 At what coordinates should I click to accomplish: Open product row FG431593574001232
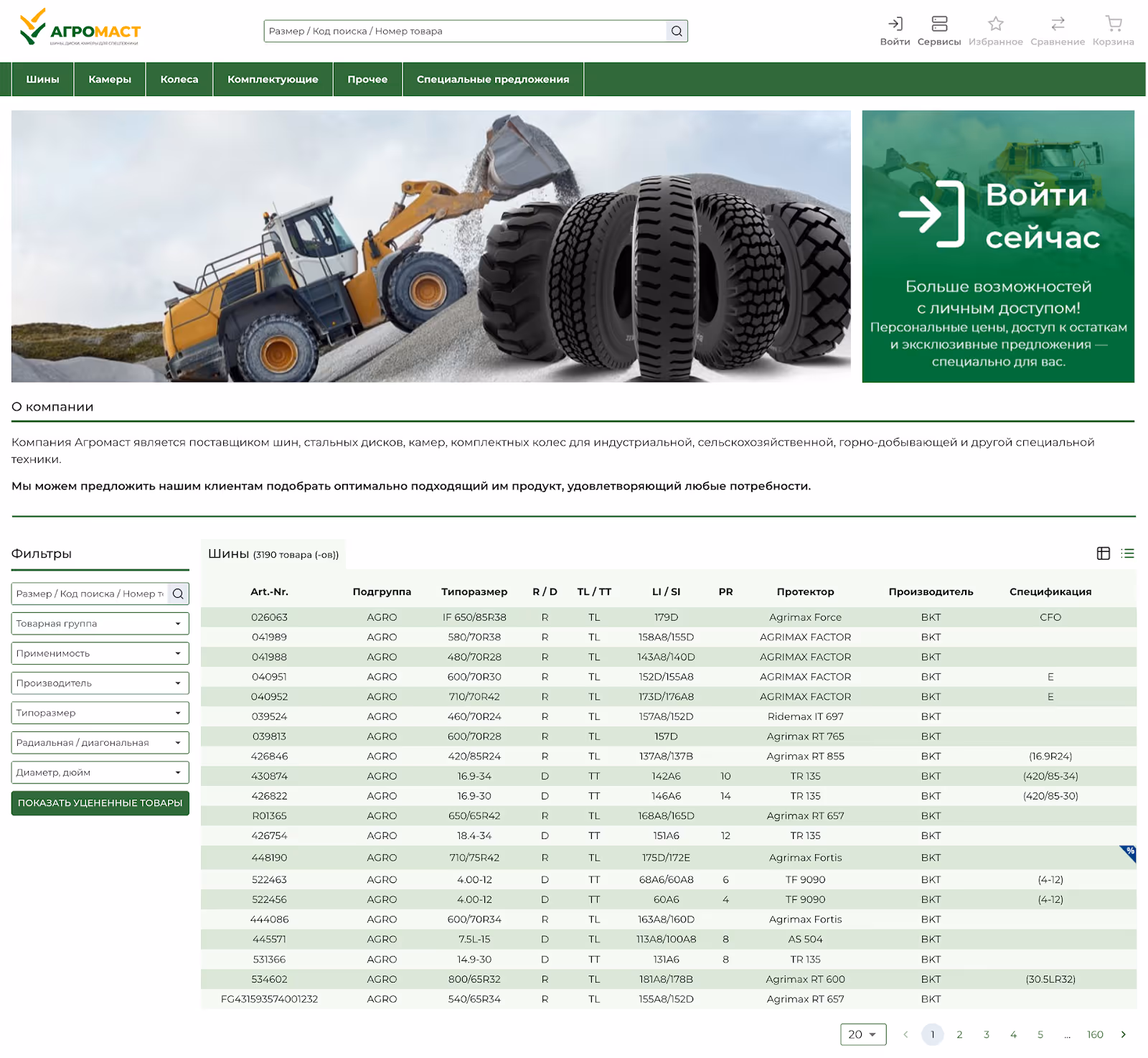tap(669, 999)
